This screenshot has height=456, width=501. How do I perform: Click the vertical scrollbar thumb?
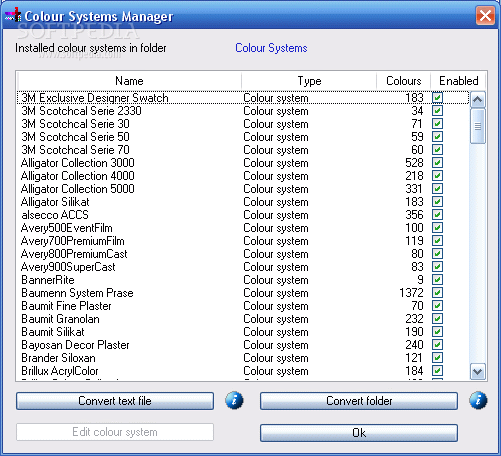(478, 126)
